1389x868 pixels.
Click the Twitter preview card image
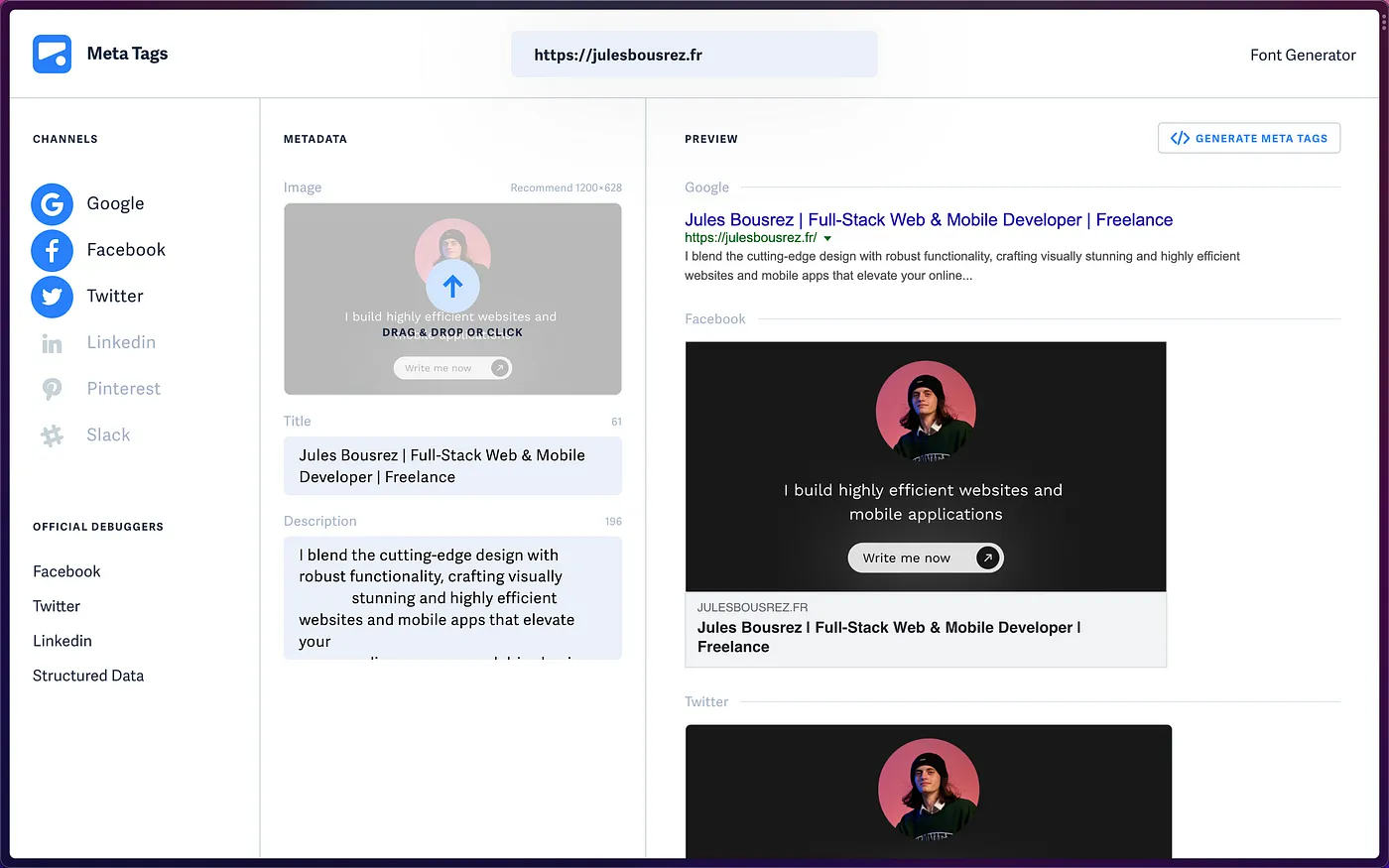click(x=929, y=792)
